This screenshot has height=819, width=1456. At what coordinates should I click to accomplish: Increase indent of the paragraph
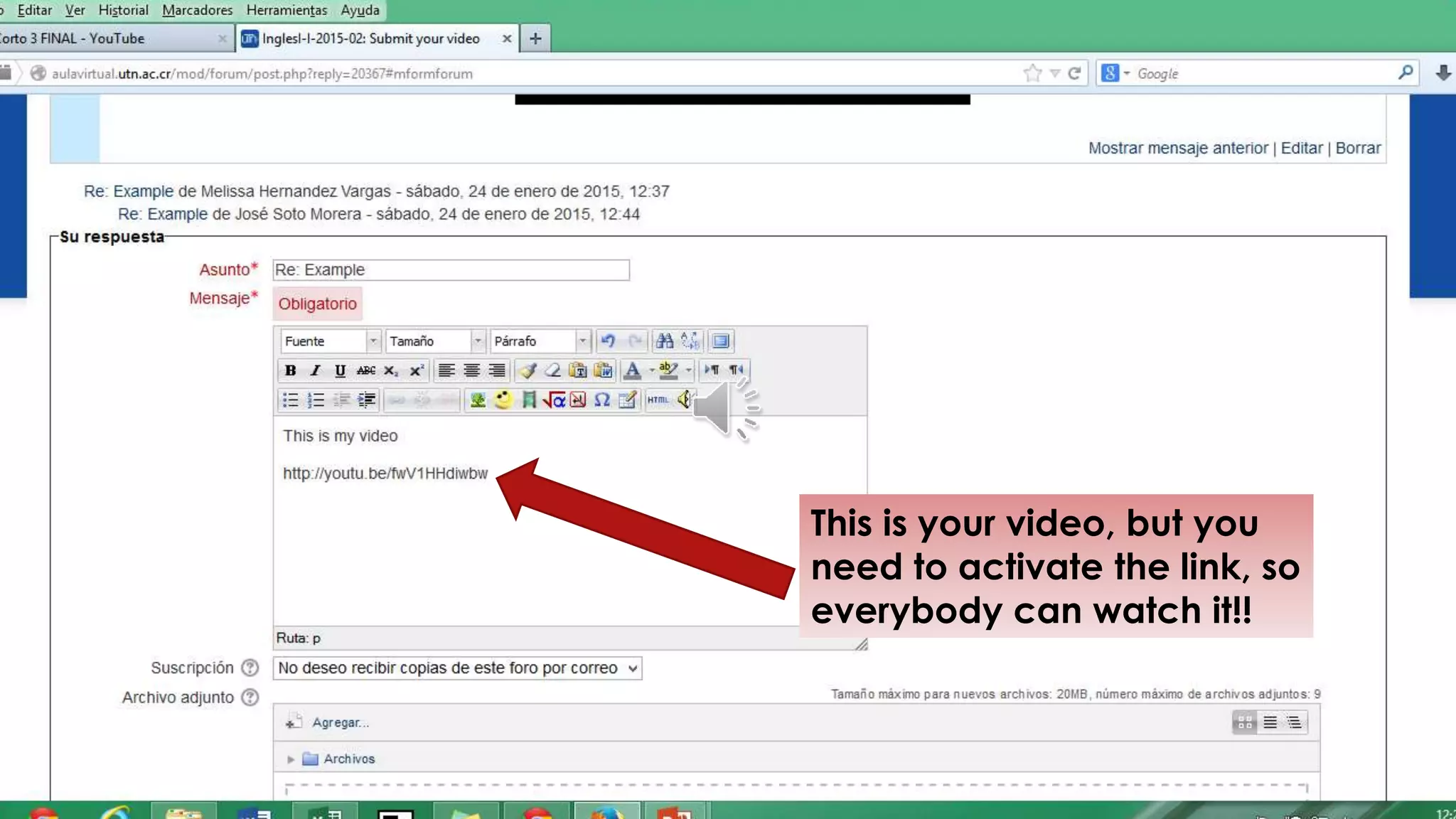coord(366,400)
